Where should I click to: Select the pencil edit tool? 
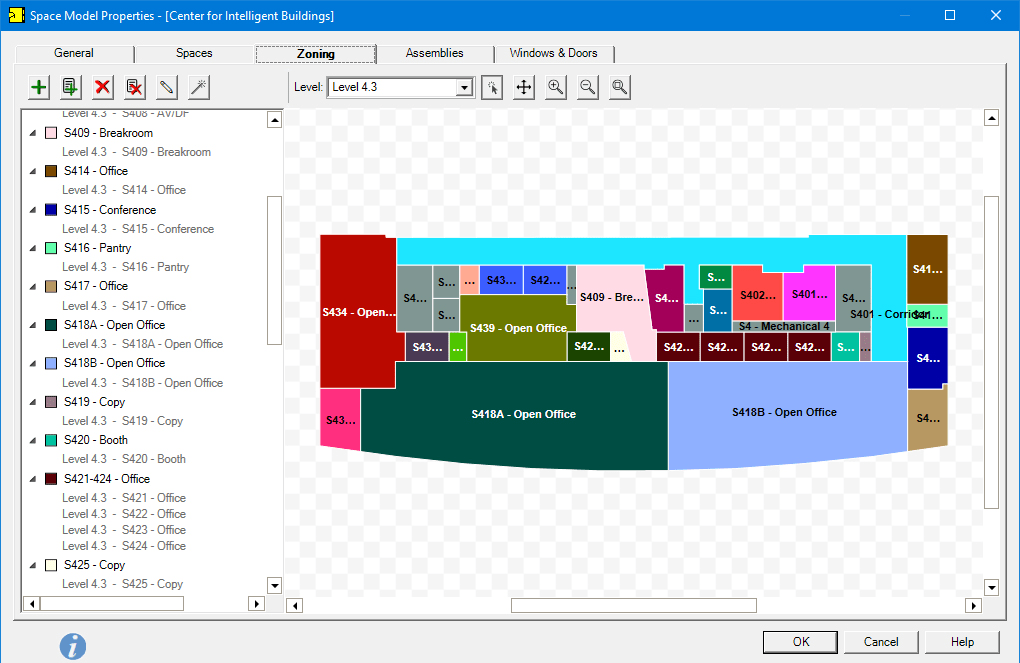pos(165,87)
